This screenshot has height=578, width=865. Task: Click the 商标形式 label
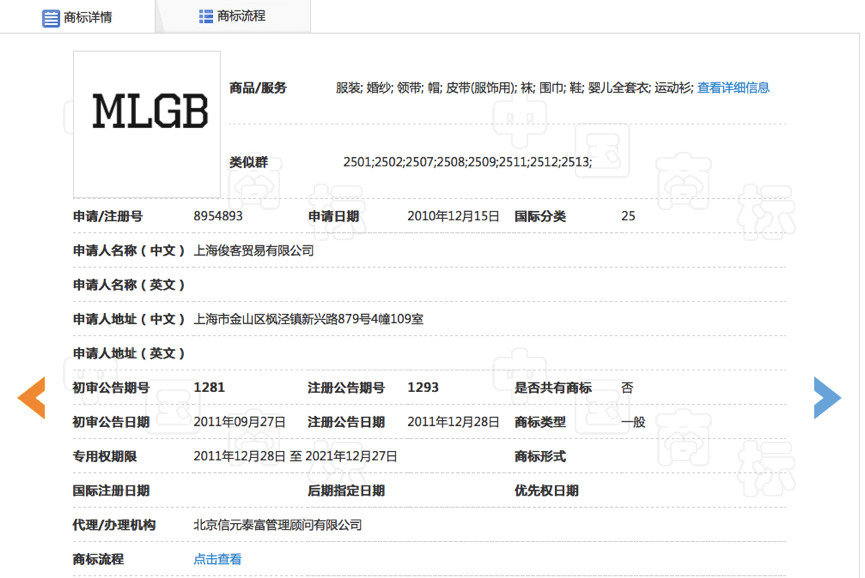pyautogui.click(x=540, y=456)
